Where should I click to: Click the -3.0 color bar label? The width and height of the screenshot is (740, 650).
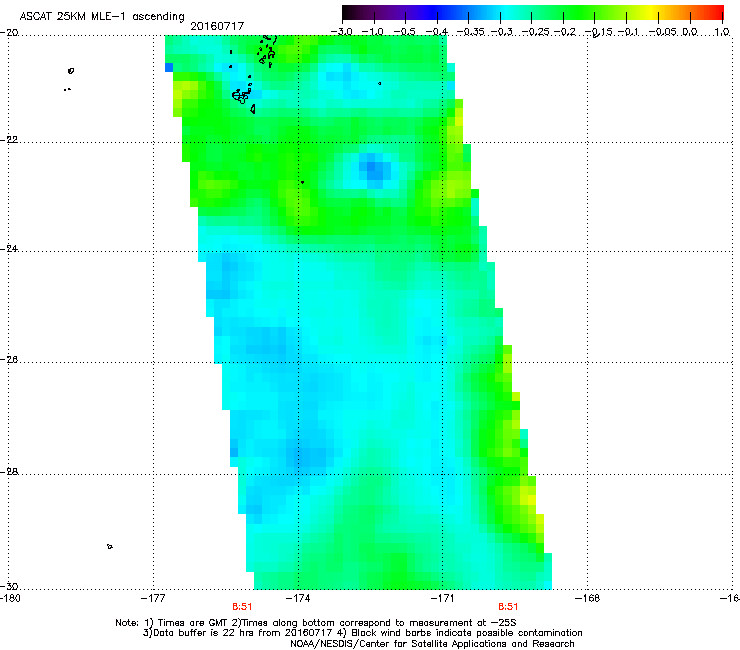point(341,32)
